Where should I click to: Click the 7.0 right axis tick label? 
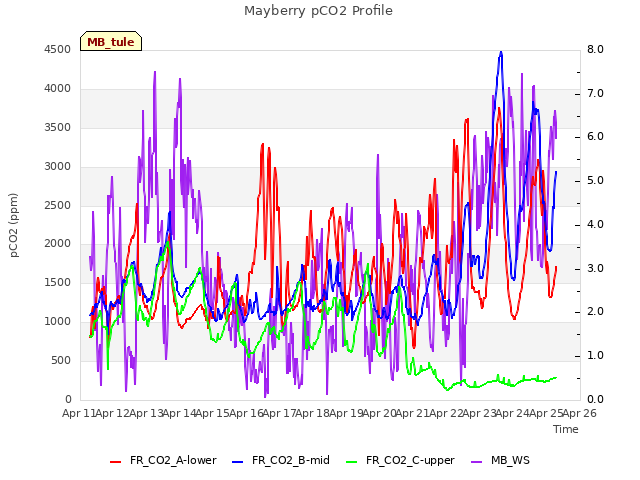coord(595,93)
